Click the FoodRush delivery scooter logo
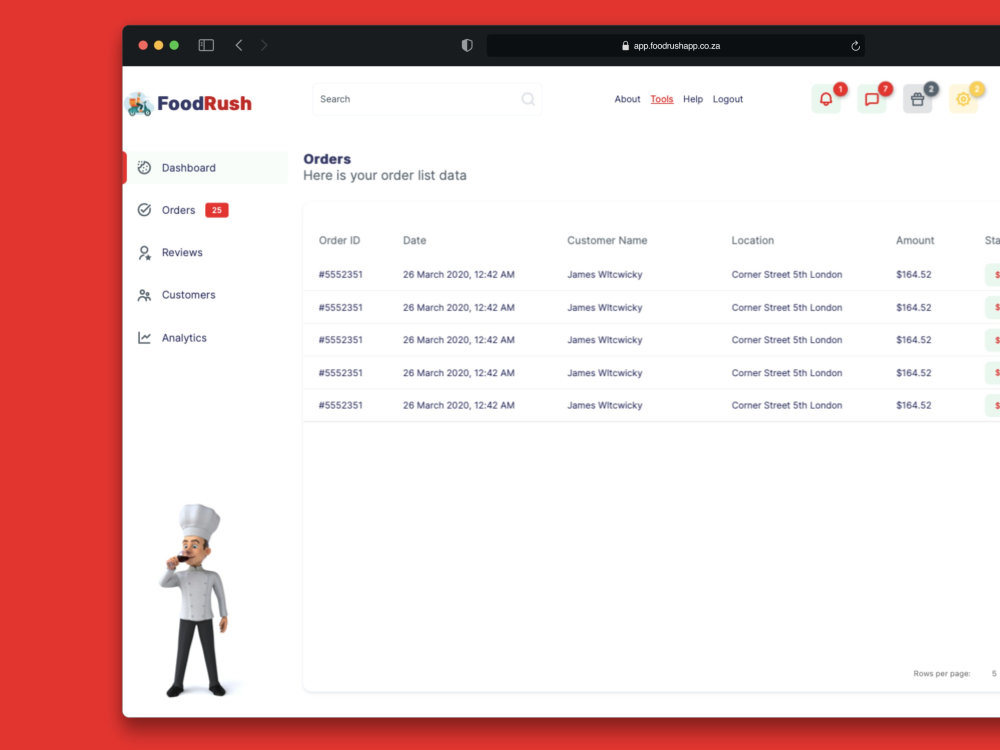1000x750 pixels. pos(137,102)
